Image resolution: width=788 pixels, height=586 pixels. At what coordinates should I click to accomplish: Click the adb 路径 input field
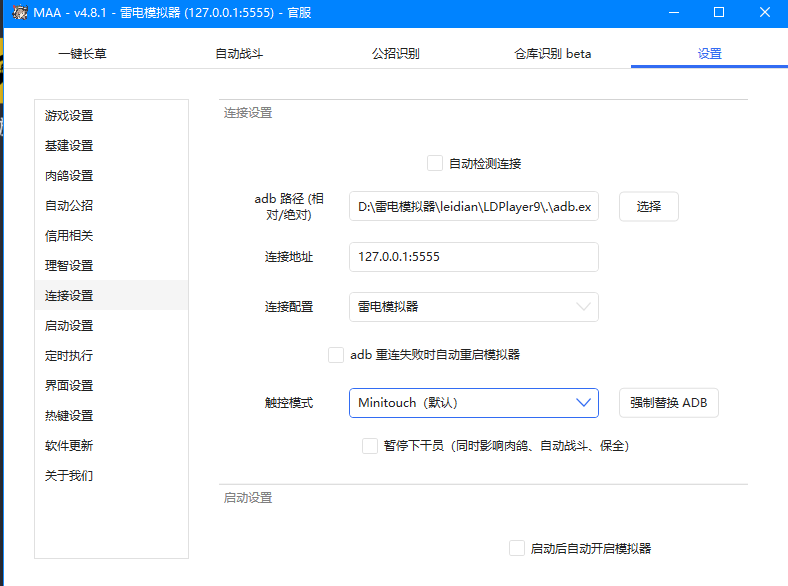473,207
